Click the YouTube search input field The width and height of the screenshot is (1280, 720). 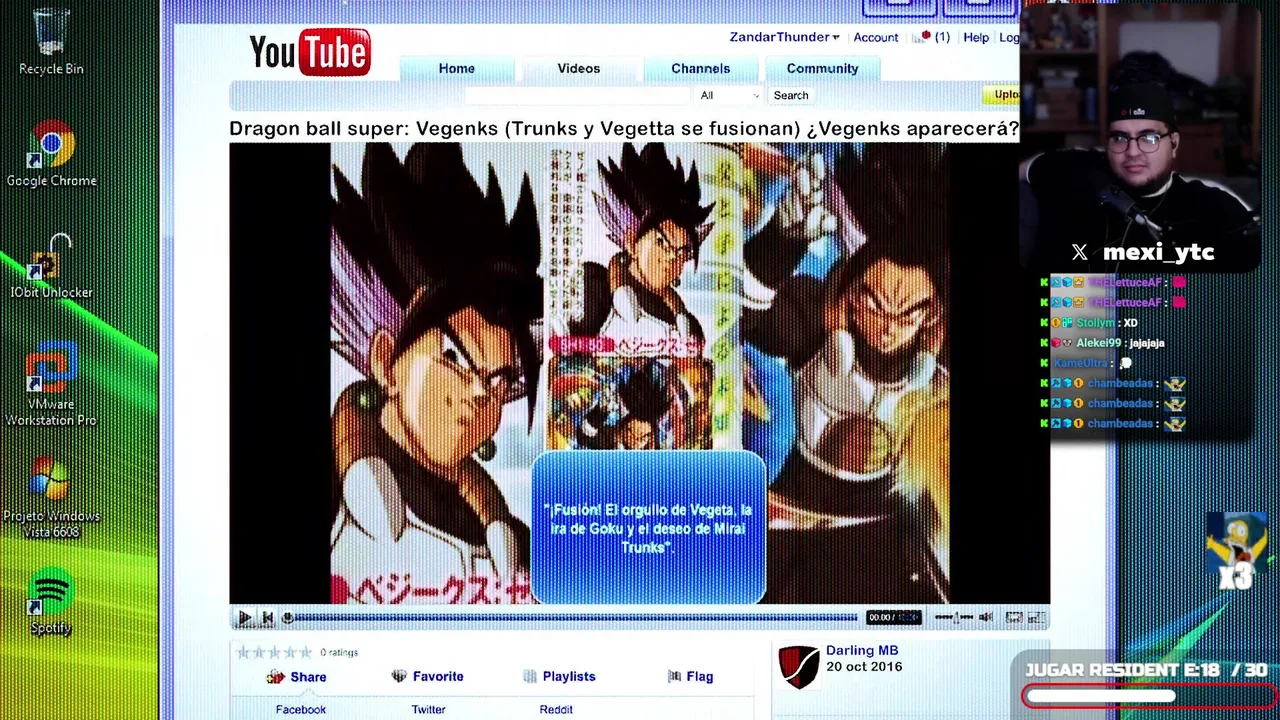pyautogui.click(x=577, y=96)
